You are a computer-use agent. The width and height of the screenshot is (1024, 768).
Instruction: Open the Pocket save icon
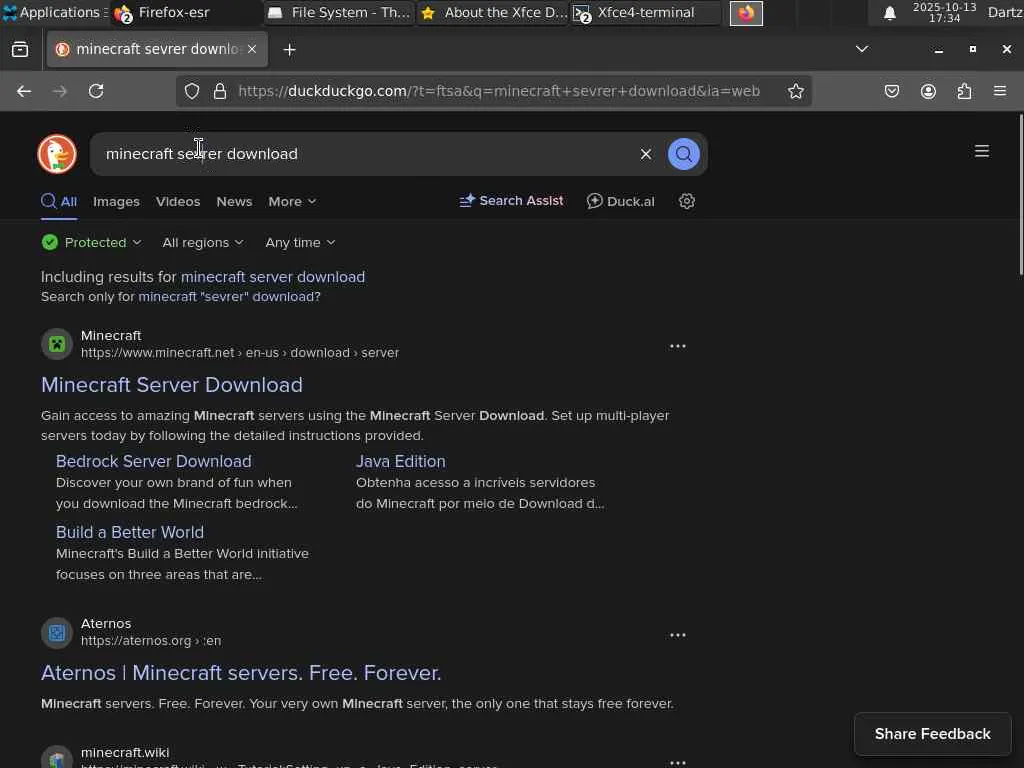891,91
